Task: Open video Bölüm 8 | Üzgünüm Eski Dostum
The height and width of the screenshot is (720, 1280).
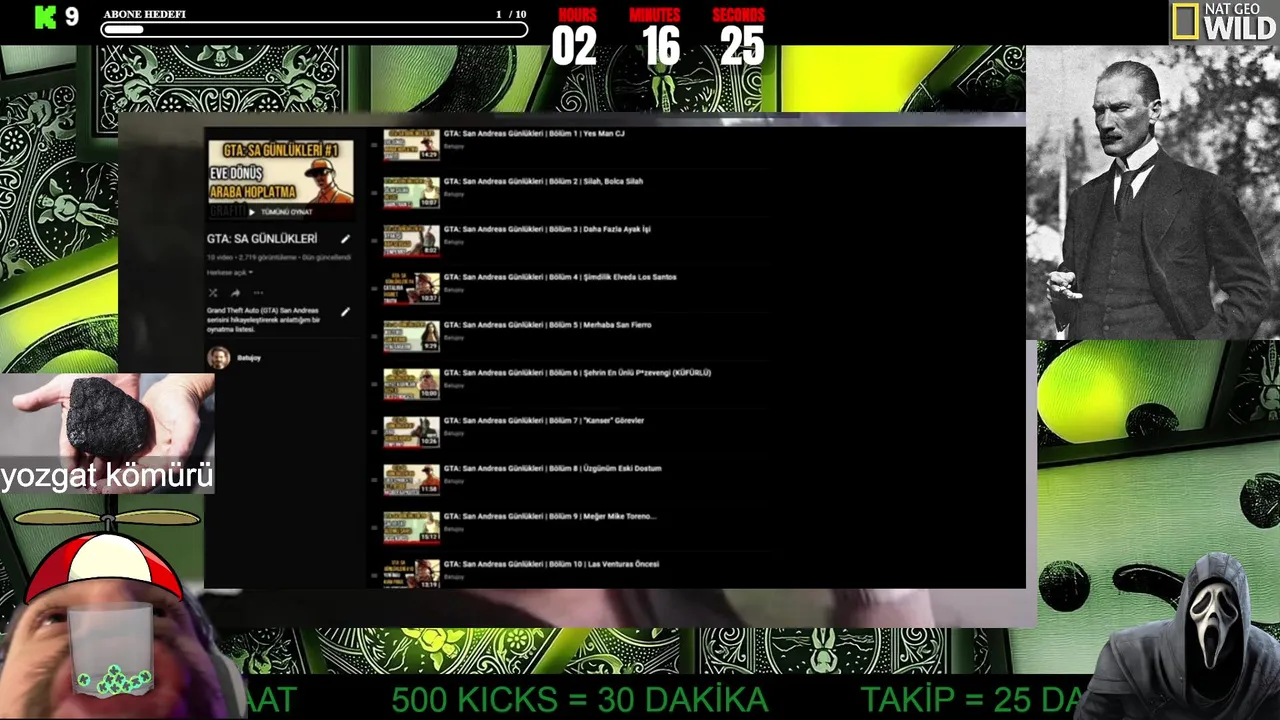Action: tap(552, 468)
